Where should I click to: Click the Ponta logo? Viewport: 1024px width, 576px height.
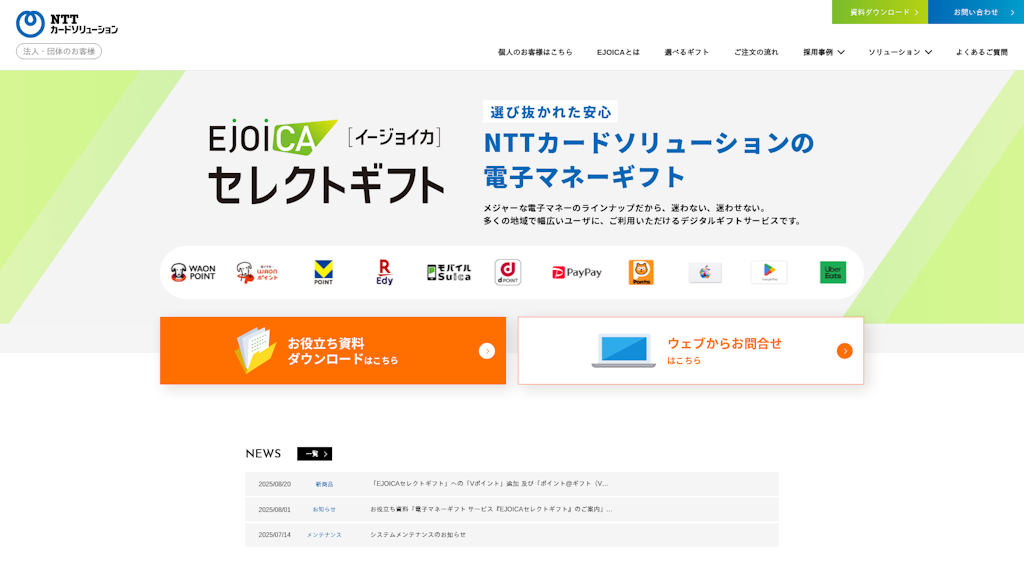pos(641,272)
